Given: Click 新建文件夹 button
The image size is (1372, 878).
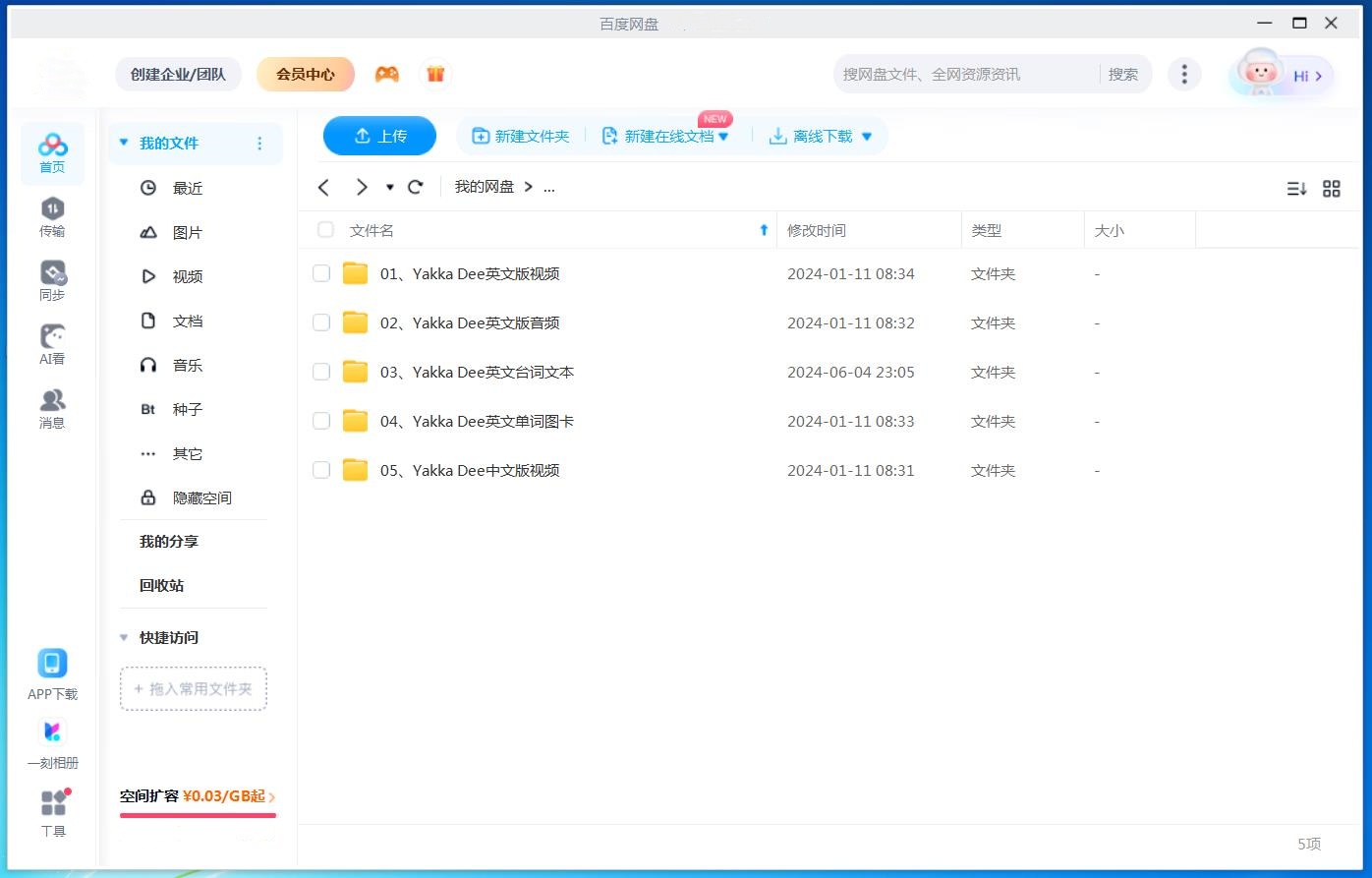Looking at the screenshot, I should point(521,137).
